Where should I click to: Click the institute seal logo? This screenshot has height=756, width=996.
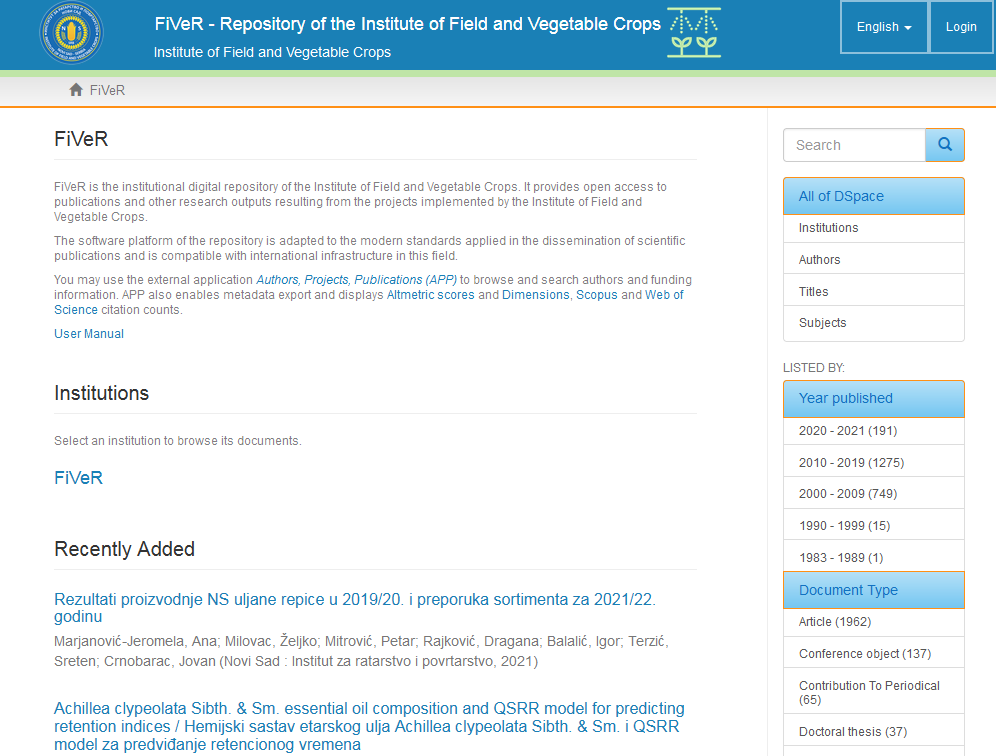[71, 34]
